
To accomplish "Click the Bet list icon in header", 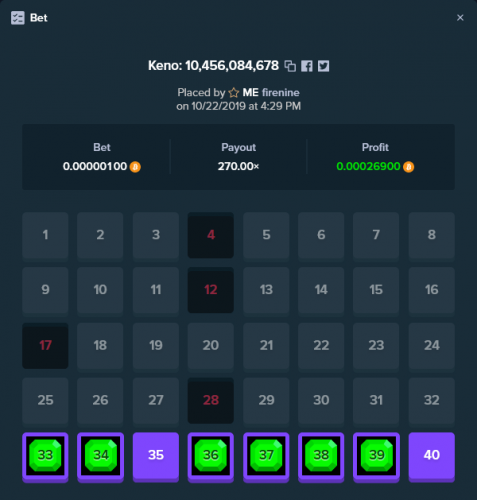I will tap(18, 18).
